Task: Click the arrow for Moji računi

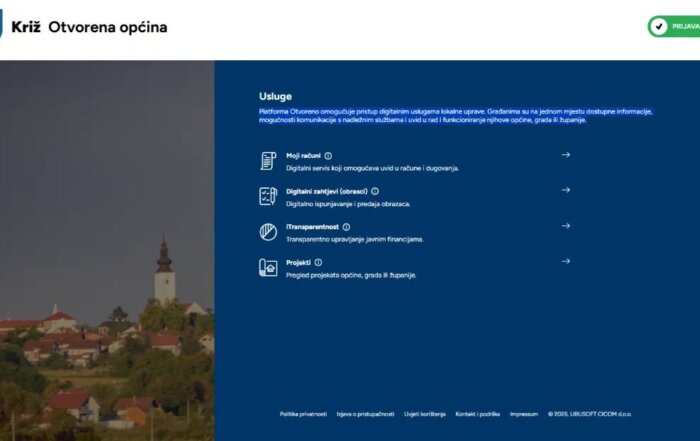Action: (566, 155)
